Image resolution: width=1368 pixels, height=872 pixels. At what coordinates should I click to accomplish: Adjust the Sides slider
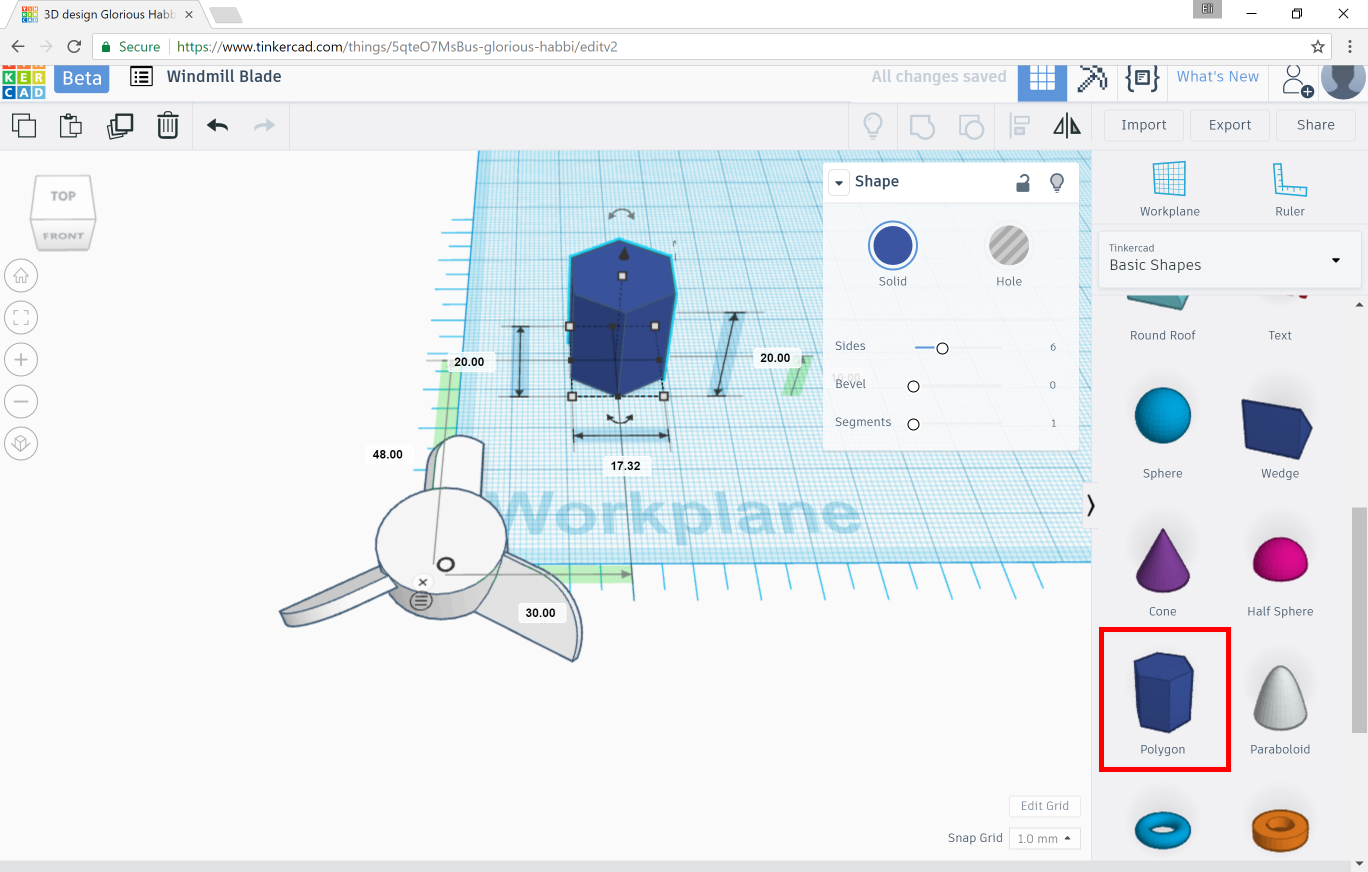(x=941, y=348)
